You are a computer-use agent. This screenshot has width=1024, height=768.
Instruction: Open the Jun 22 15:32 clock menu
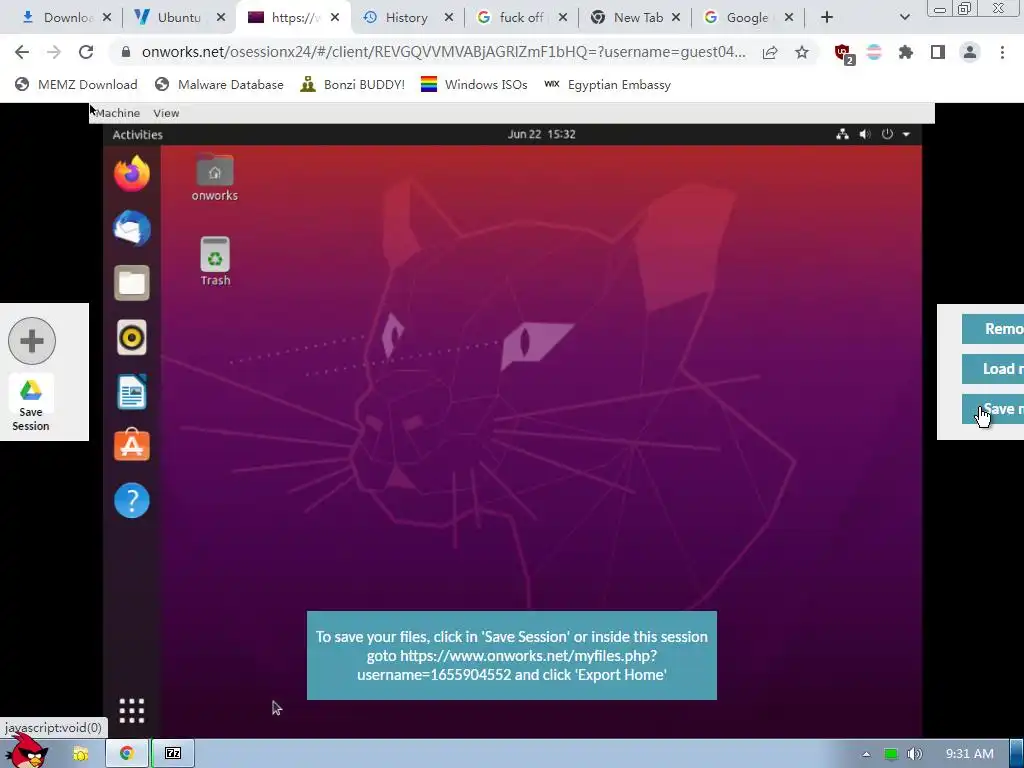541,134
